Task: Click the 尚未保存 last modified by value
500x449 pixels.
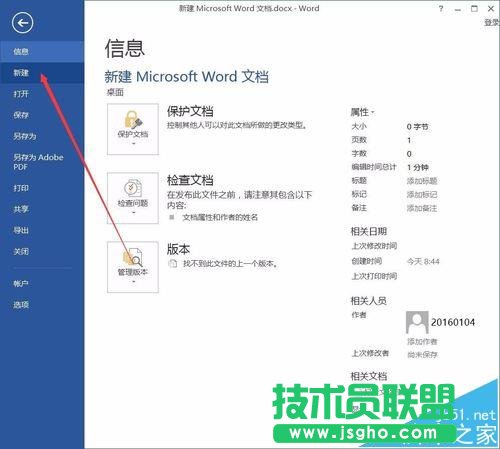Action: coord(422,355)
